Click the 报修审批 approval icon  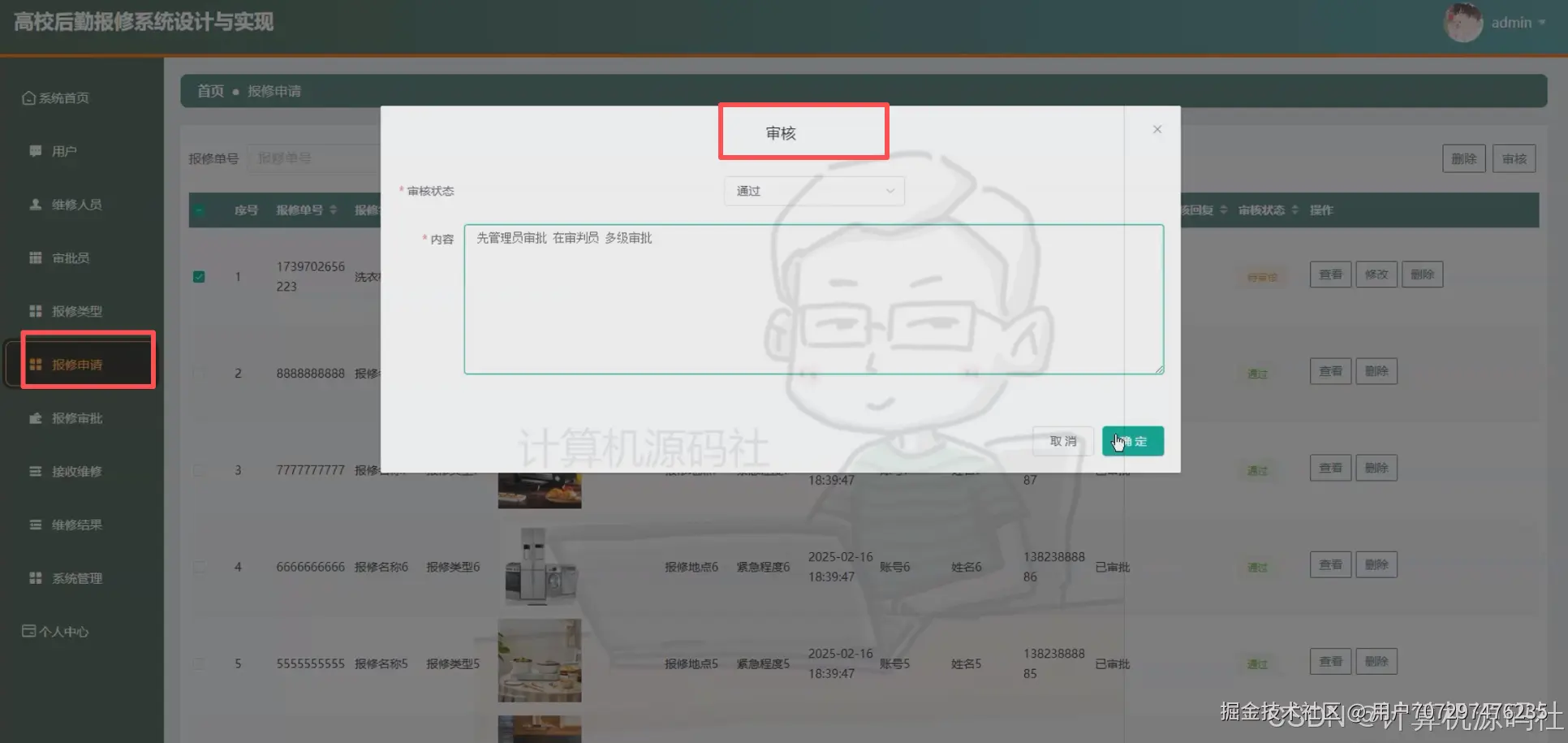pyautogui.click(x=34, y=417)
